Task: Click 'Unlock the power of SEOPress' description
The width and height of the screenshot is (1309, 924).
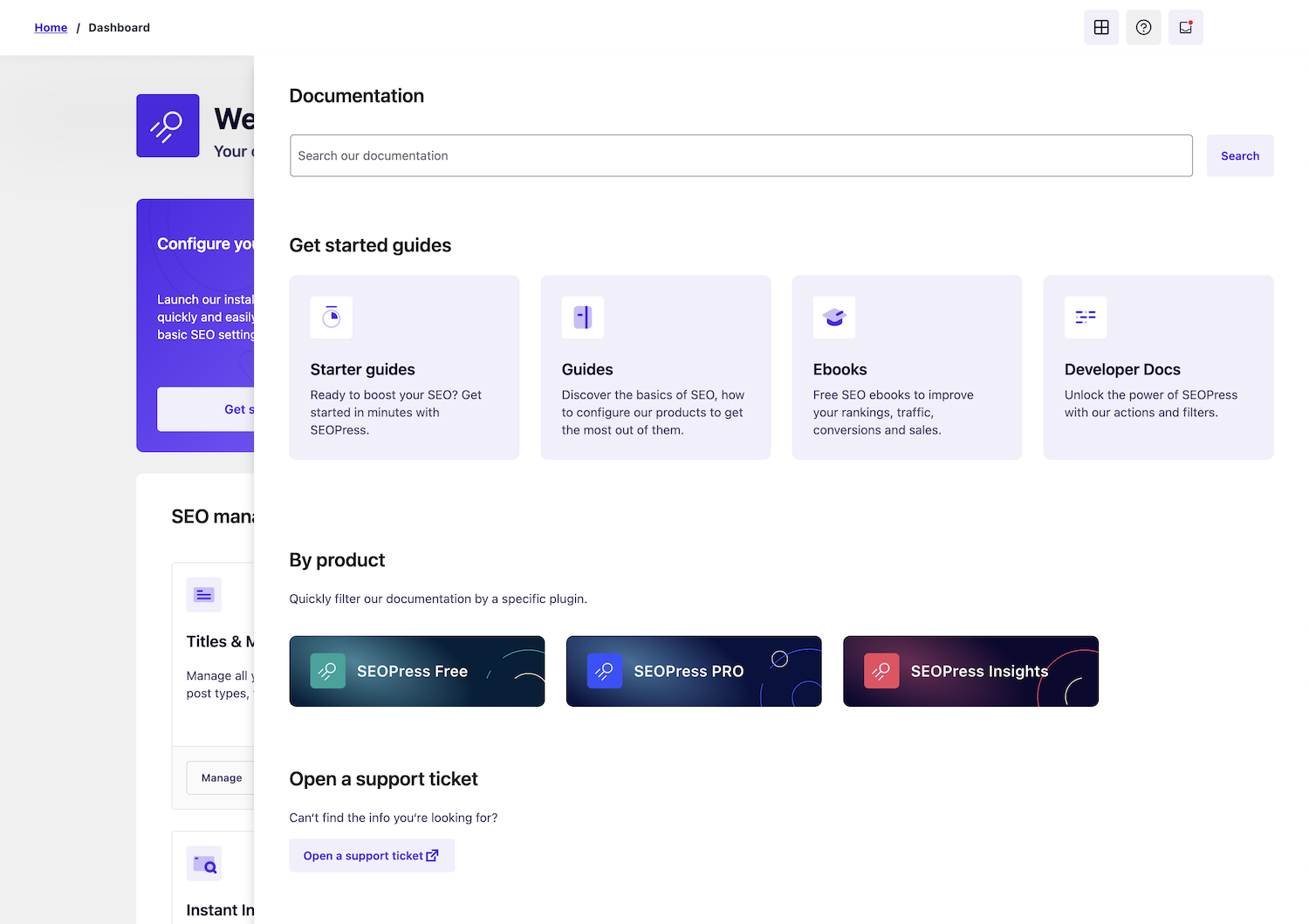Action: (1151, 404)
